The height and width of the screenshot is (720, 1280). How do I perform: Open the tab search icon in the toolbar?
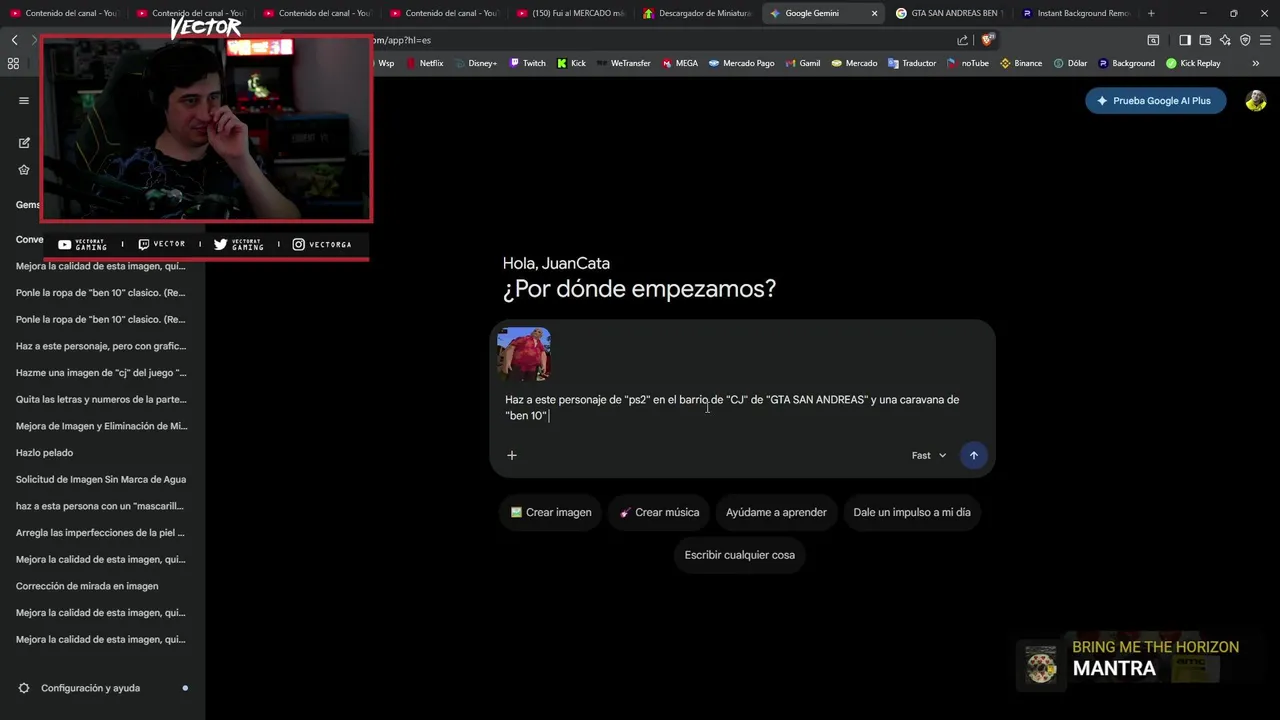coord(1153,40)
